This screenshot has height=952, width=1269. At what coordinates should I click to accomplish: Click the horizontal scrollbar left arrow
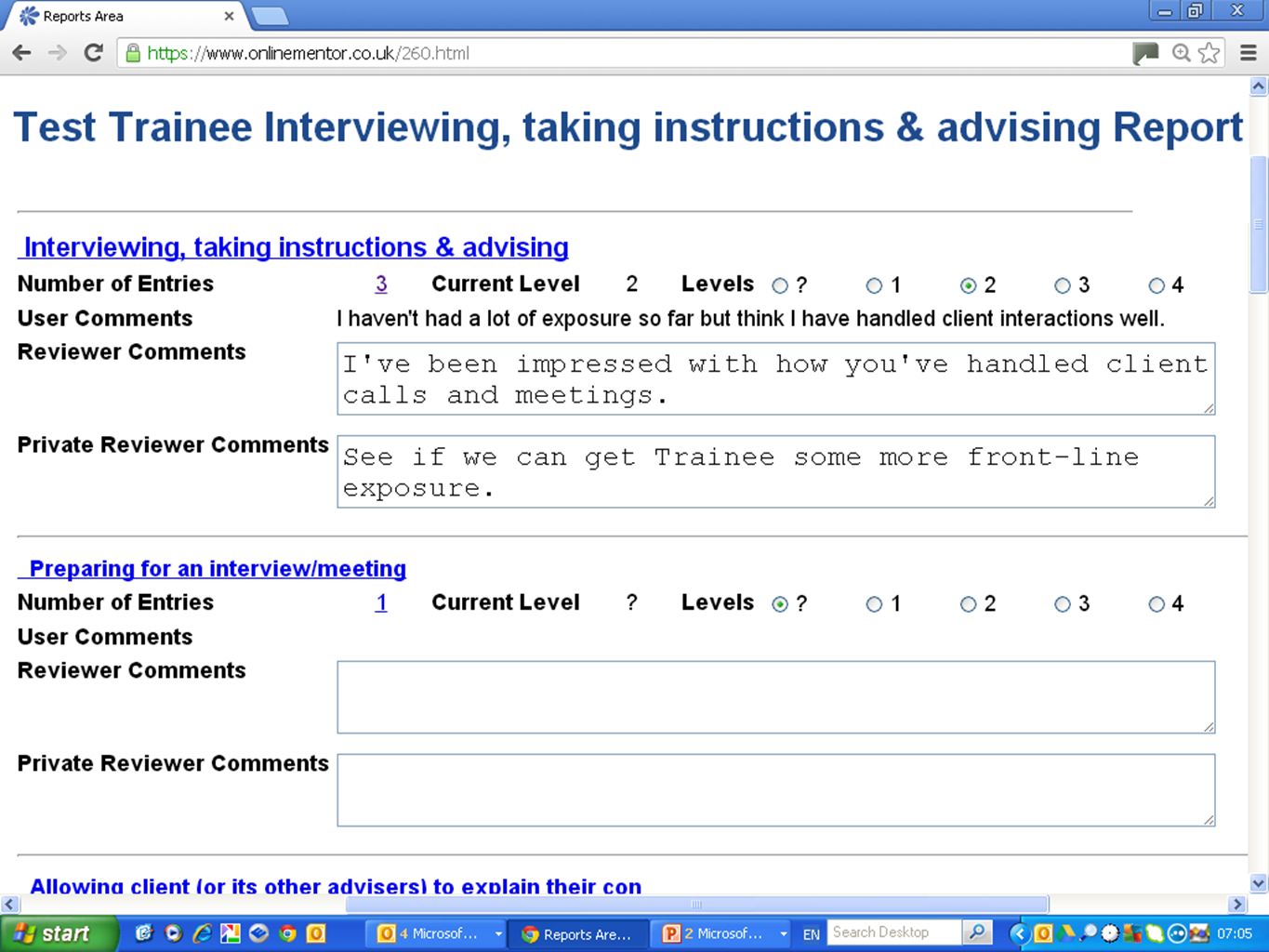pos(9,904)
